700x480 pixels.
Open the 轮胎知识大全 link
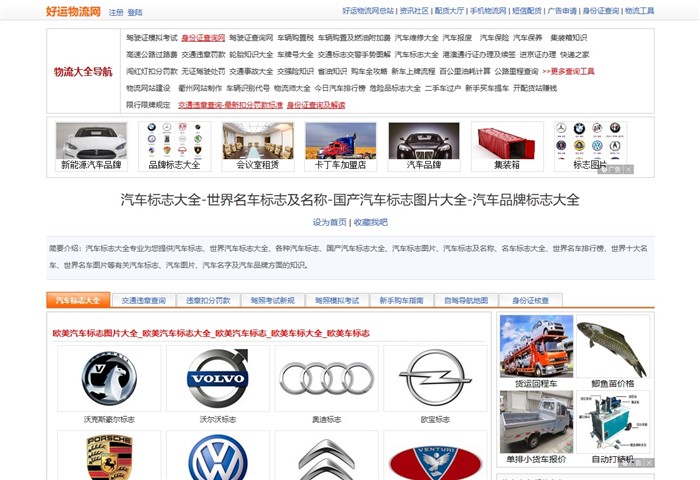pos(251,54)
